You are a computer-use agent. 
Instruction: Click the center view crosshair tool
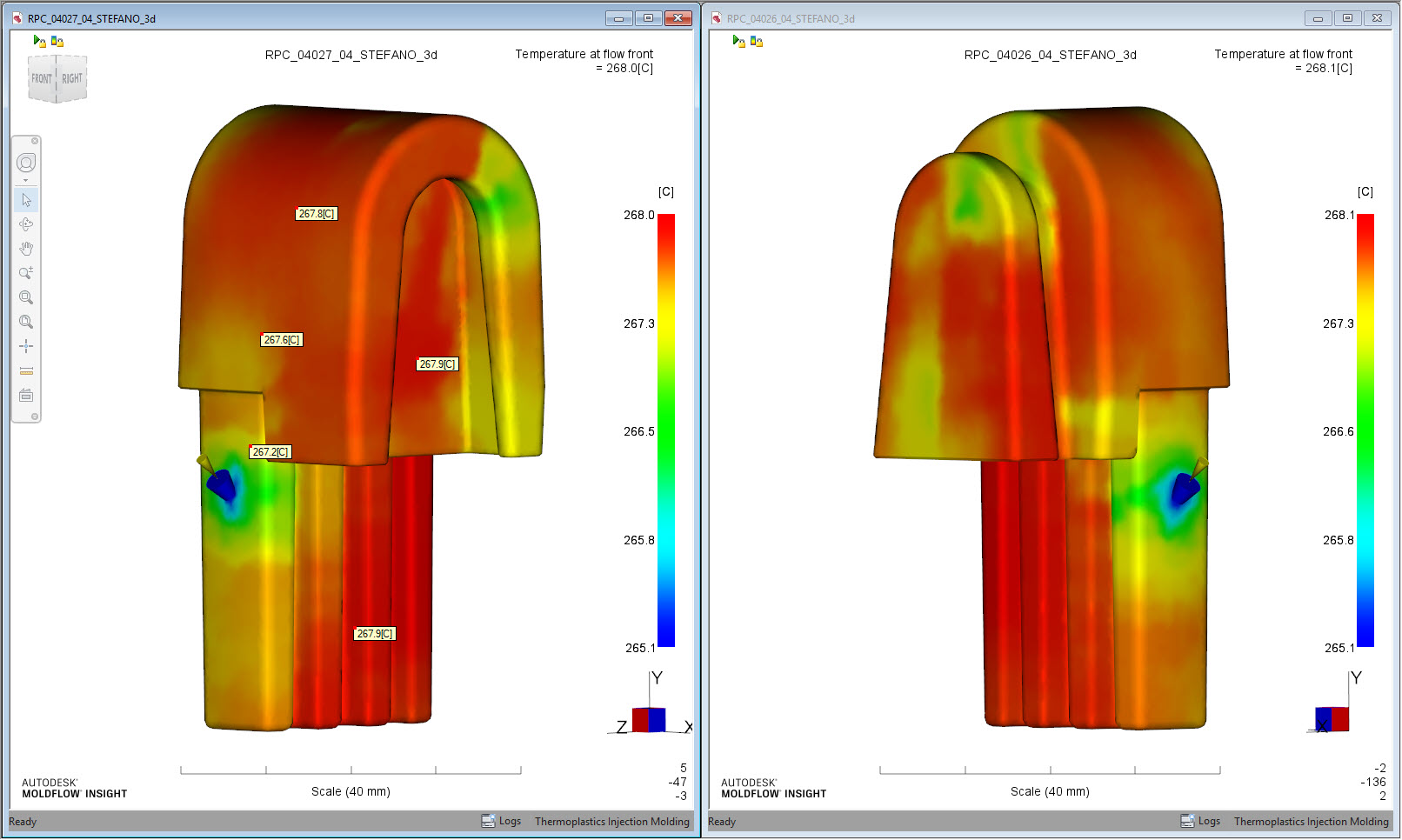[26, 345]
